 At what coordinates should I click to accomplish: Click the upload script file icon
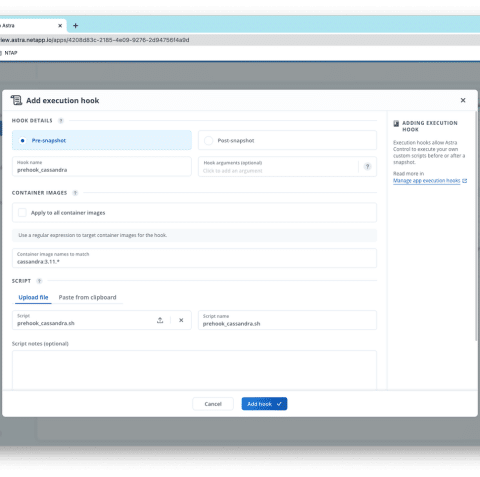click(160, 320)
